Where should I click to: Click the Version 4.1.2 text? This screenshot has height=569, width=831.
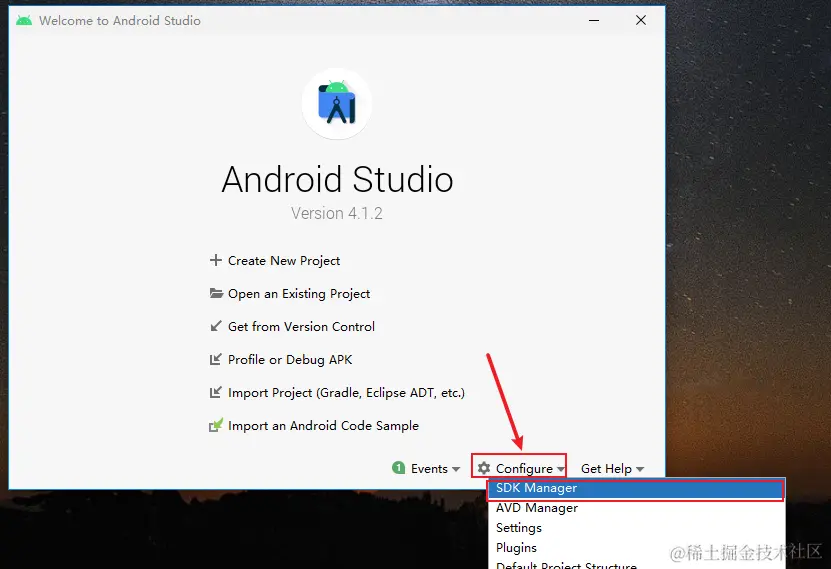pos(337,213)
